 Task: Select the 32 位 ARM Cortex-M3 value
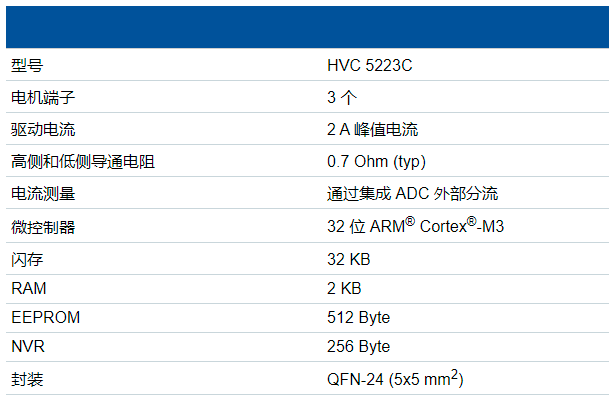(415, 226)
